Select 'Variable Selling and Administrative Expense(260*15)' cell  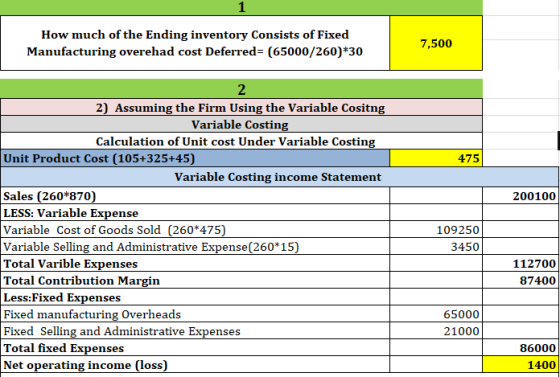click(x=195, y=246)
